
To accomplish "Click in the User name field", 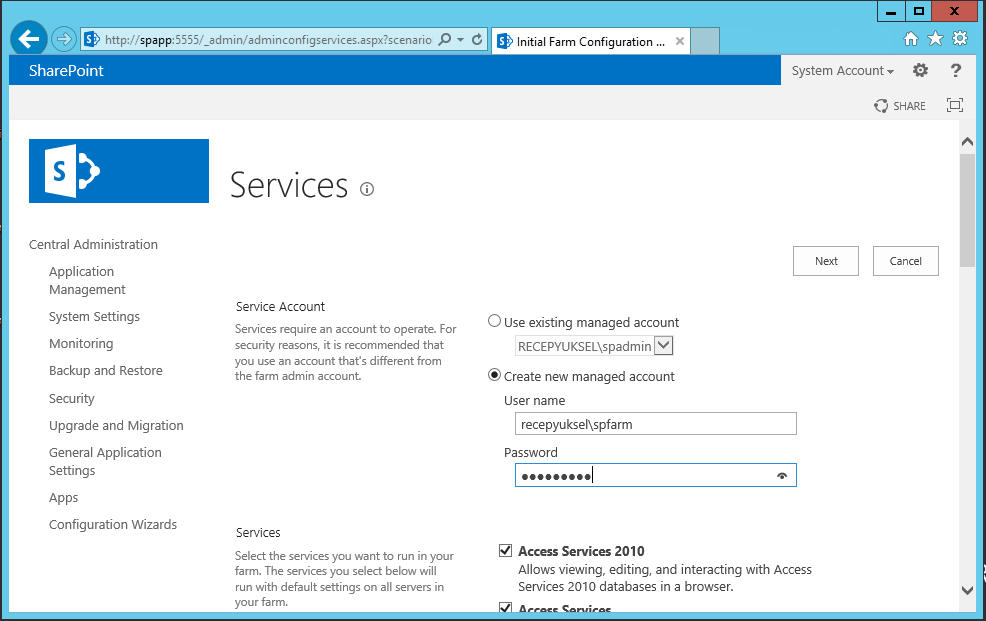I will pos(656,424).
